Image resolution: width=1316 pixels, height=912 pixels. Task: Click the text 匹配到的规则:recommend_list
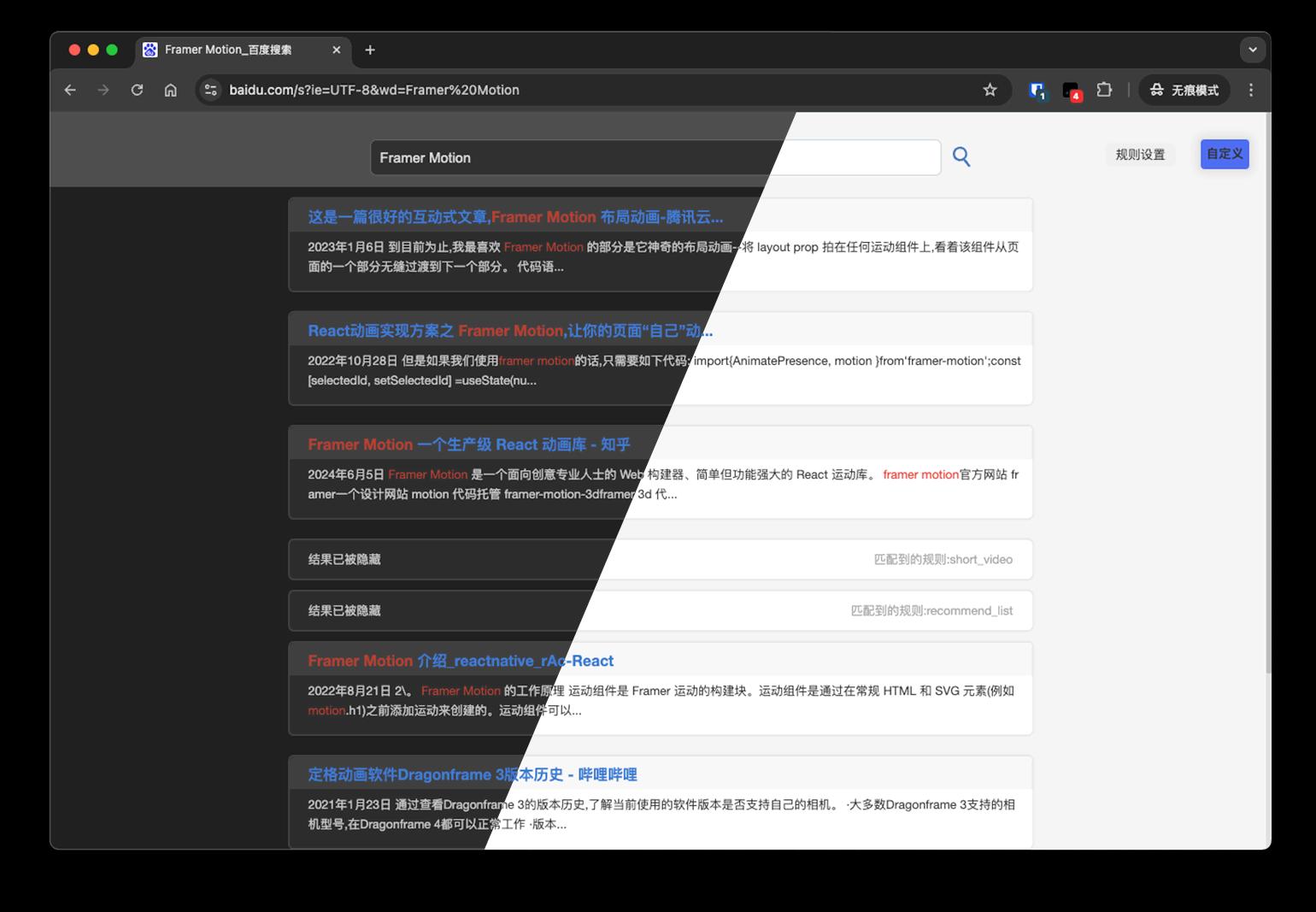click(x=931, y=611)
